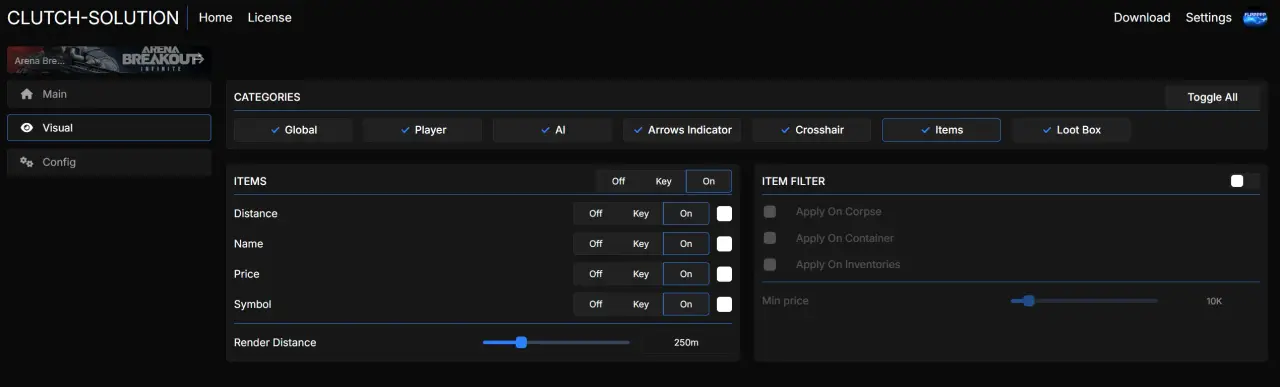This screenshot has height=387, width=1280.
Task: Open the Home page link
Action: coord(216,18)
